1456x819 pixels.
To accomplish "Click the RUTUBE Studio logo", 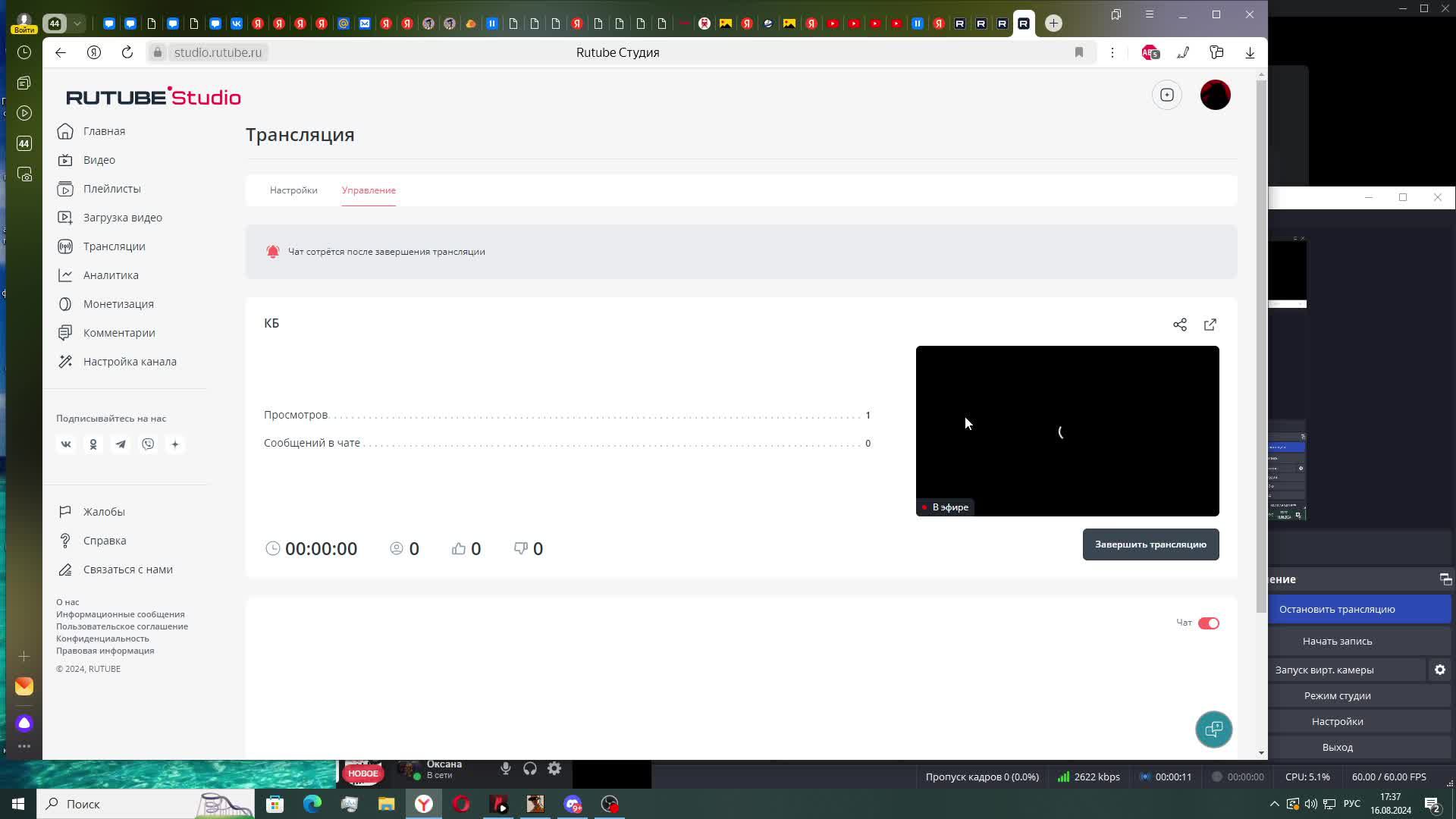I will [153, 96].
